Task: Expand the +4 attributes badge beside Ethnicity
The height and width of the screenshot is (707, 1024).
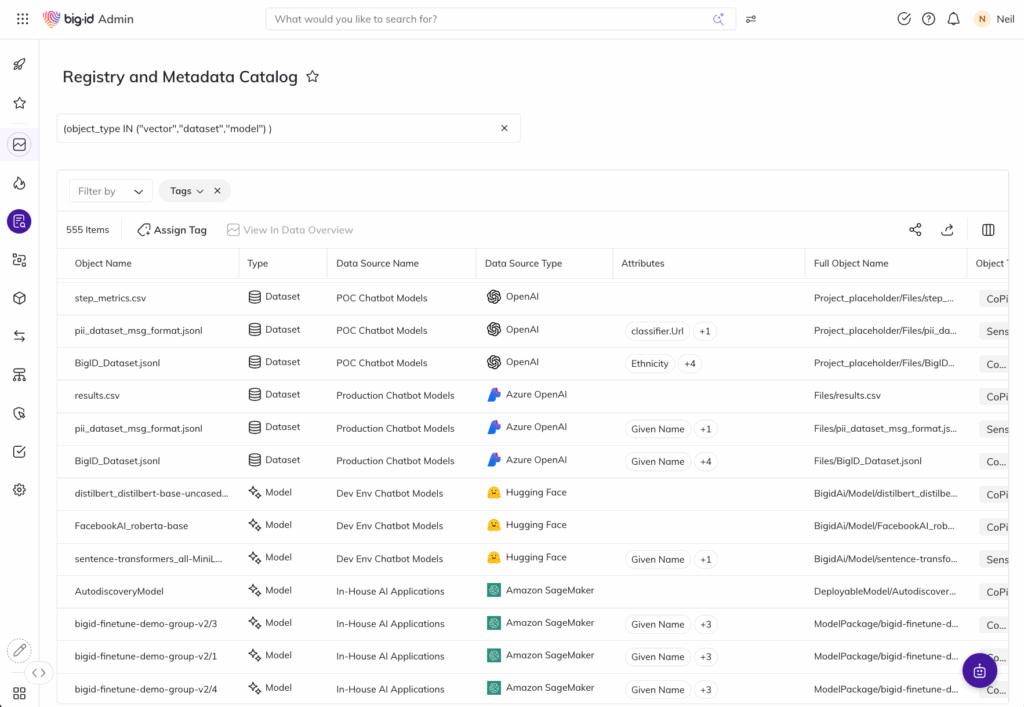Action: pyautogui.click(x=690, y=364)
